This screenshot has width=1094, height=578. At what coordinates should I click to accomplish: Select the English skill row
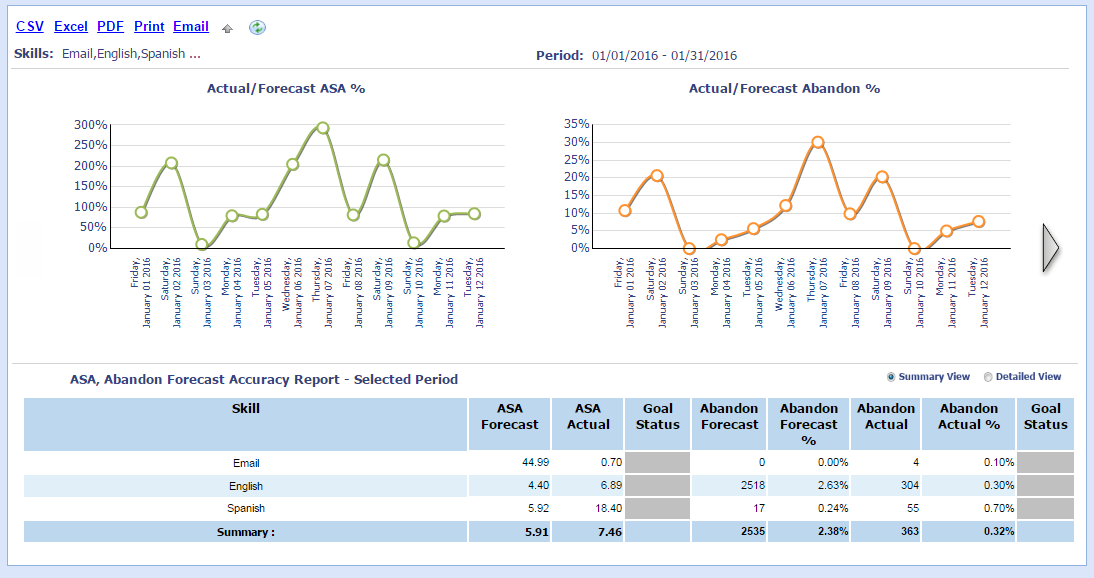(246, 486)
